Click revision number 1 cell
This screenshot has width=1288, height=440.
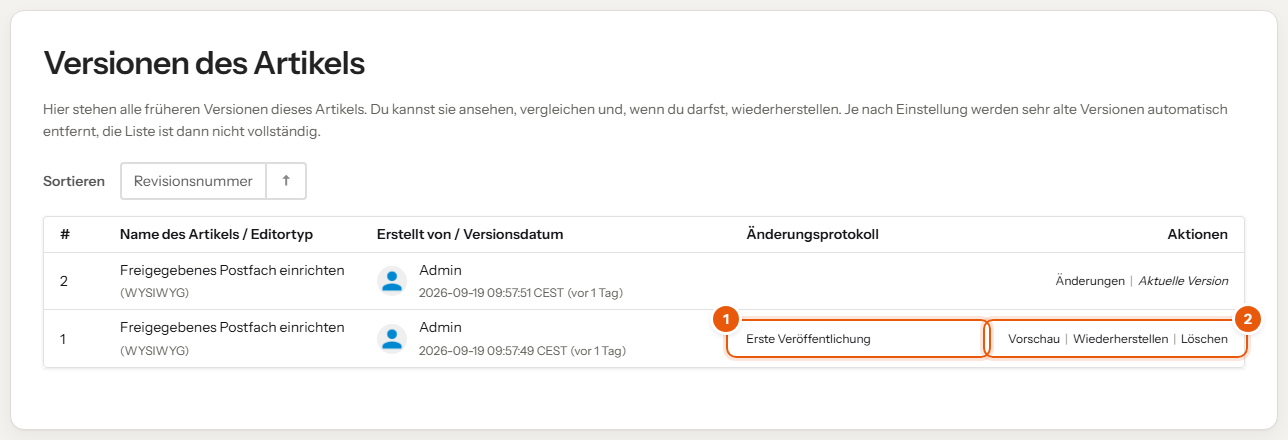tap(63, 339)
